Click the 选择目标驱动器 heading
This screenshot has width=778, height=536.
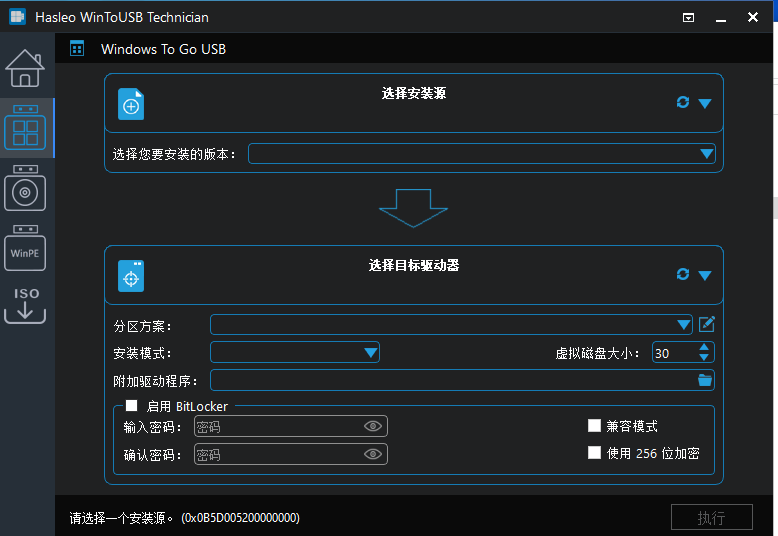[x=414, y=266]
